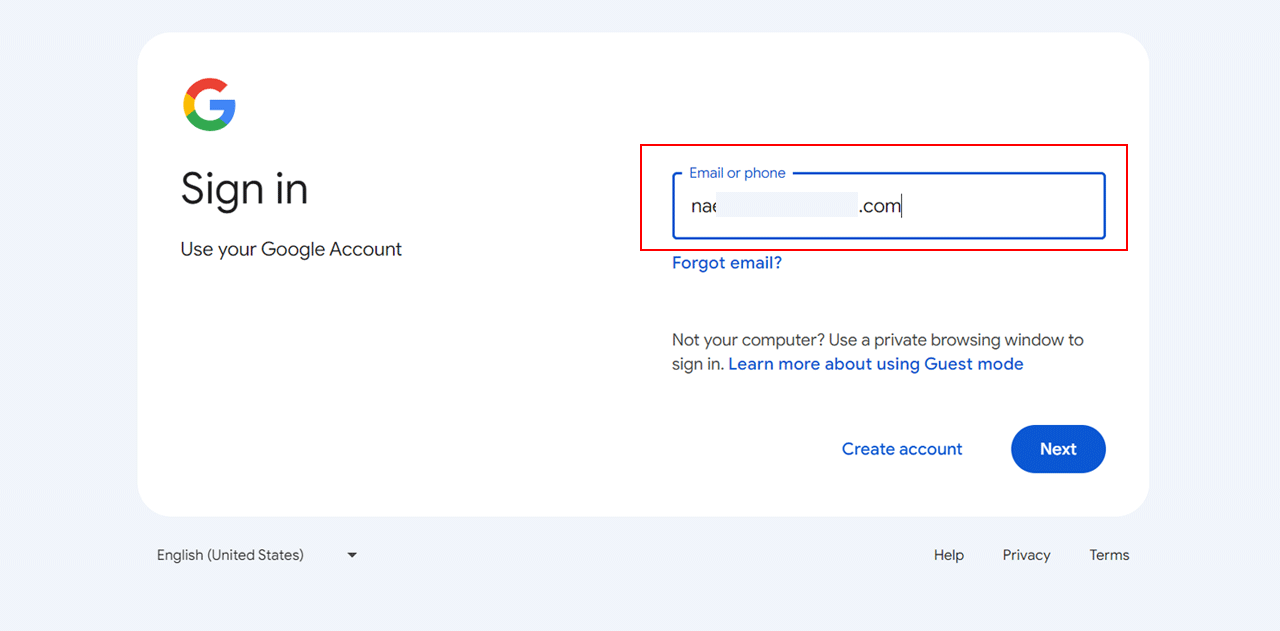
Task: Open the Terms link in footer
Action: (1109, 555)
